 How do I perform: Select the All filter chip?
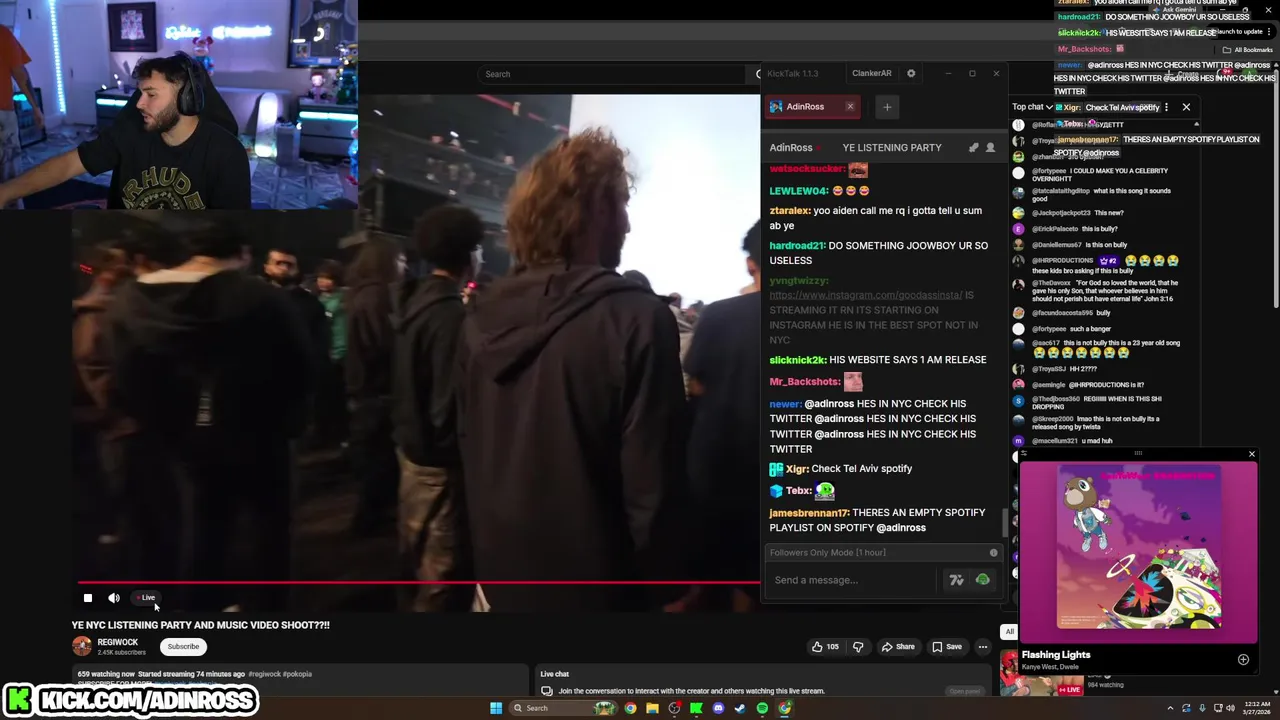1009,632
